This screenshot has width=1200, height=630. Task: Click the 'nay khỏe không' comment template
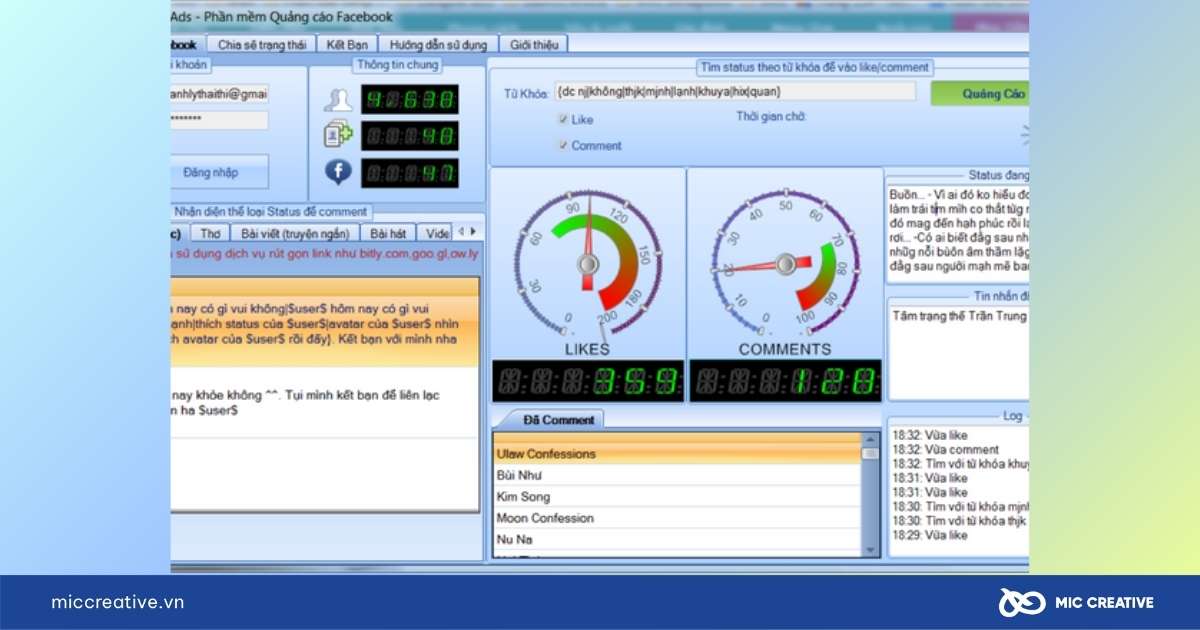click(x=325, y=403)
